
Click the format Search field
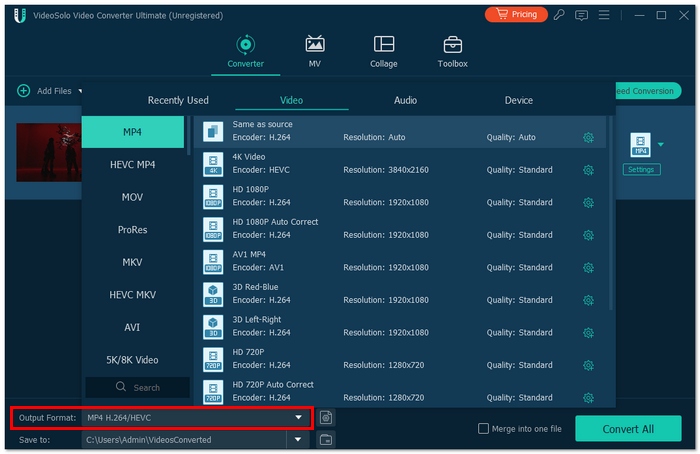pyautogui.click(x=138, y=387)
